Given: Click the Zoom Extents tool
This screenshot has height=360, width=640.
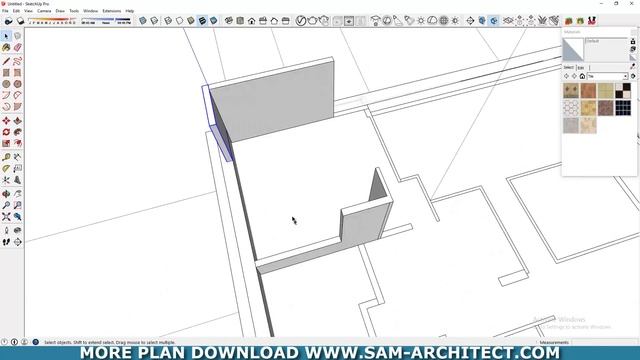Looking at the screenshot, I should pos(6,217).
